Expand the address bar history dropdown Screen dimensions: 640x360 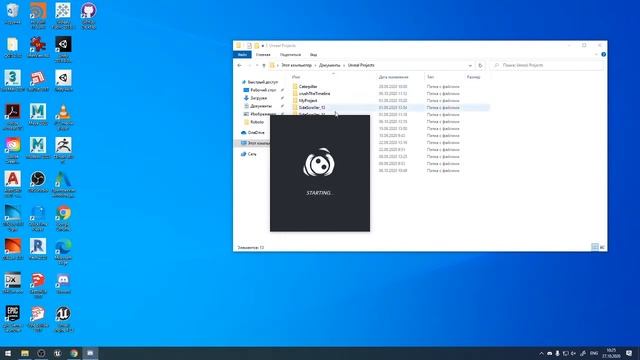pos(470,65)
